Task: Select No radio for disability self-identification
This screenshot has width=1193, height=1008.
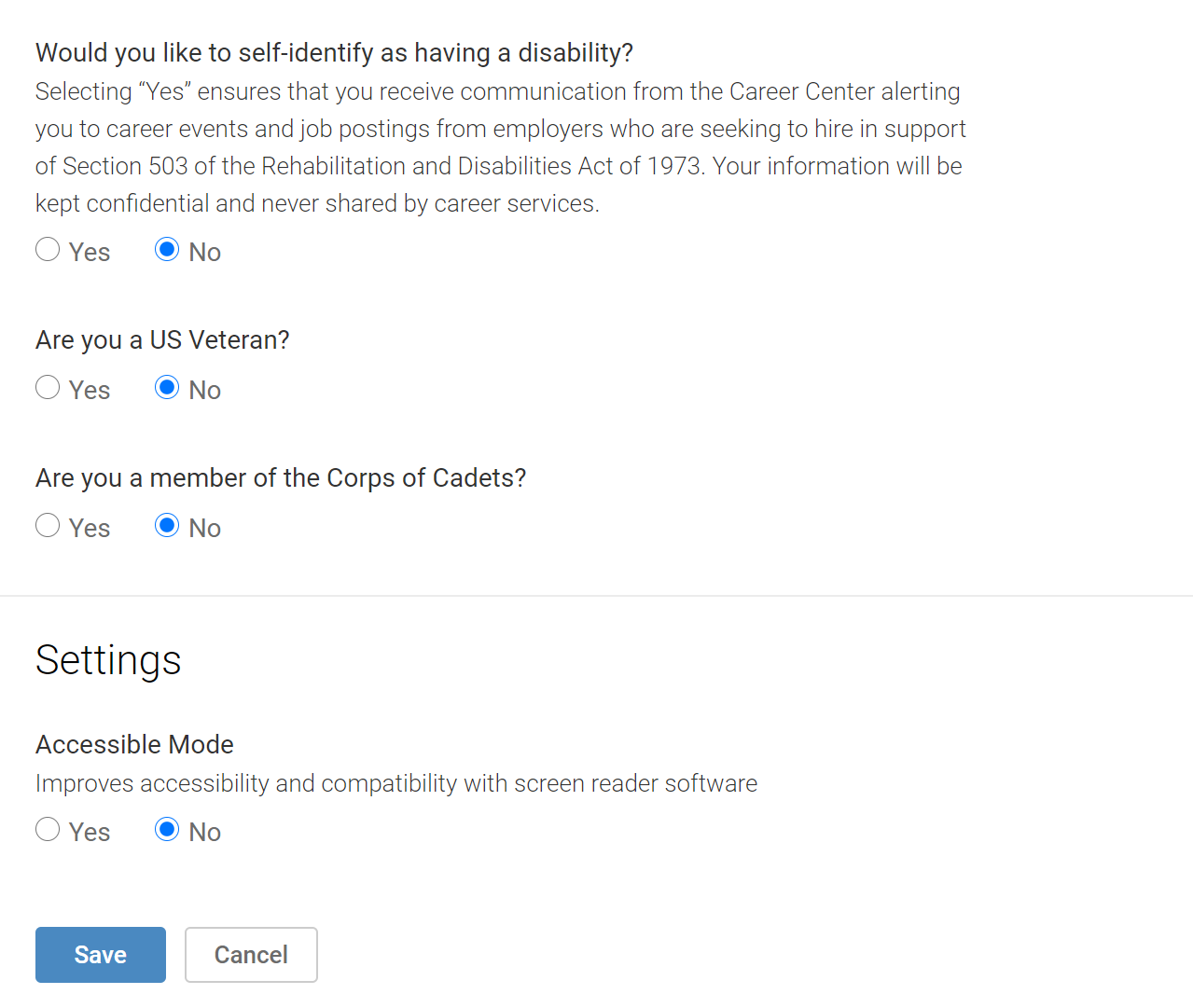Action: tap(167, 250)
